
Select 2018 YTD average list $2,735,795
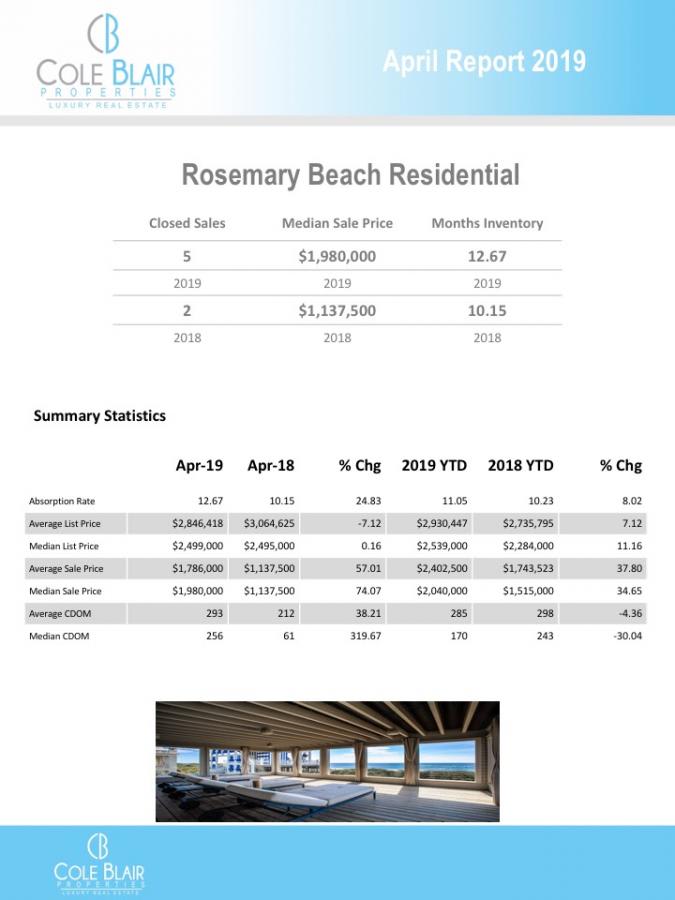(x=529, y=523)
